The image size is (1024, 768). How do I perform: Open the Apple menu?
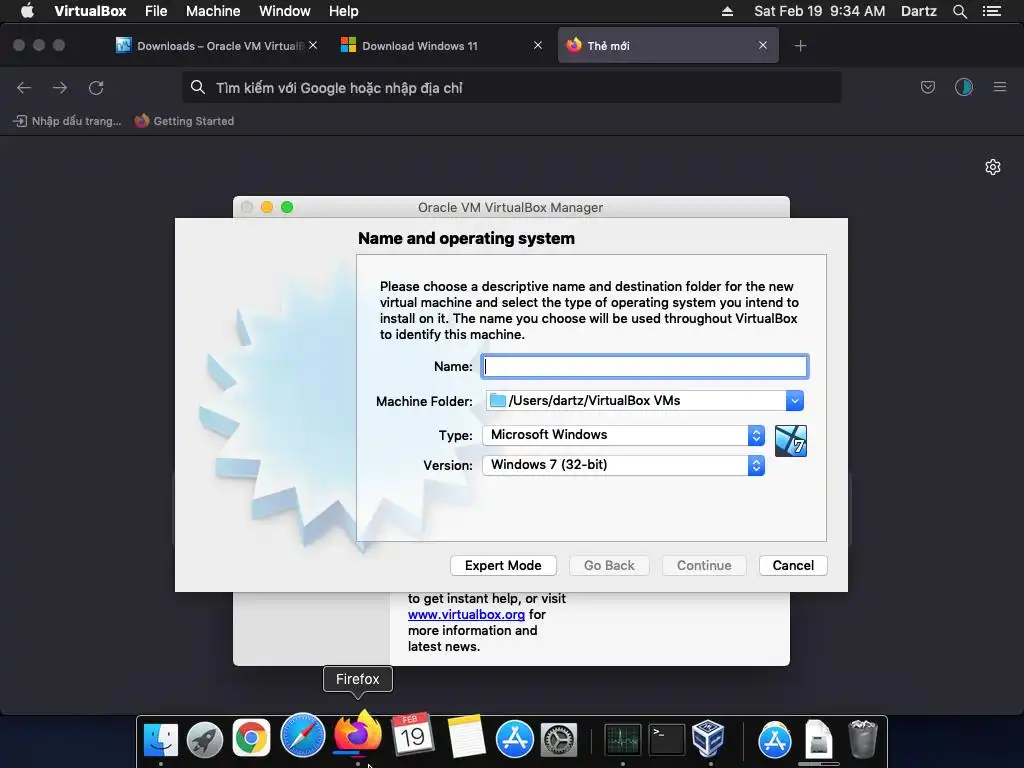[27, 11]
